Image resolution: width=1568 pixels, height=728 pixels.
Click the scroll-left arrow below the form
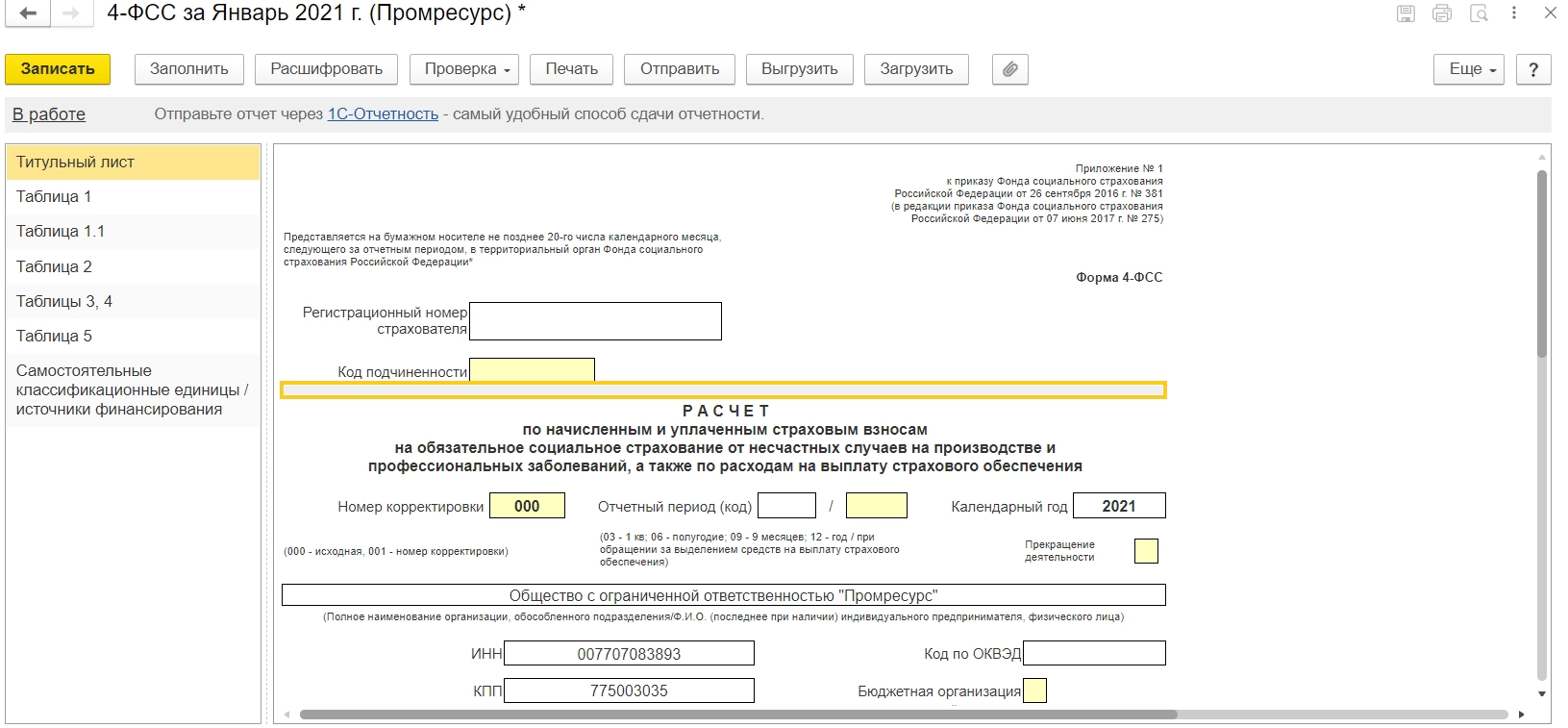point(287,715)
